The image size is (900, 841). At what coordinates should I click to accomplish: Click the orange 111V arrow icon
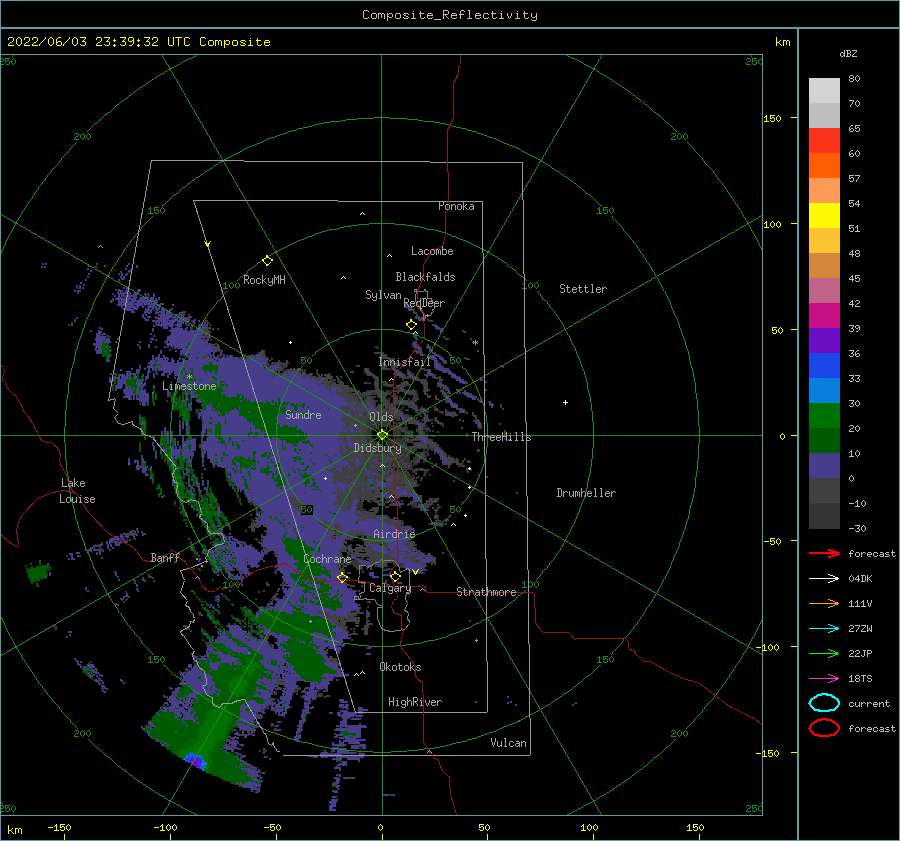pos(824,603)
